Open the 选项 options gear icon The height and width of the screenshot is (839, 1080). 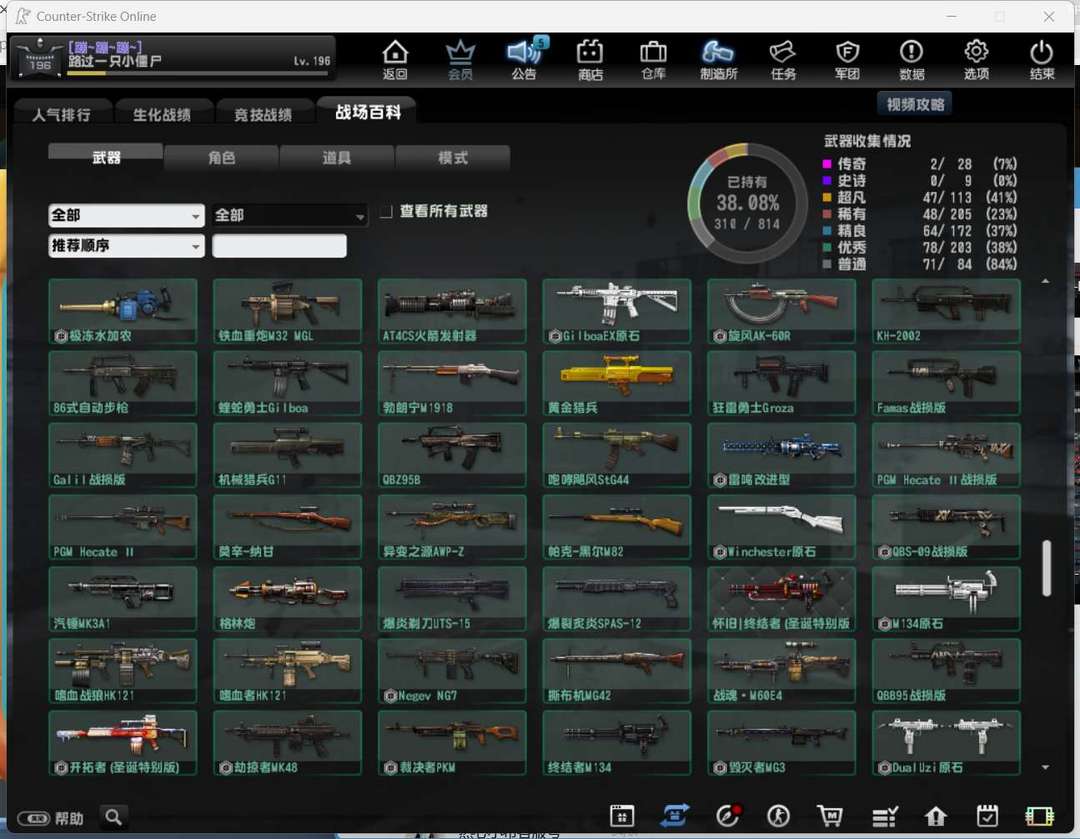(x=976, y=59)
